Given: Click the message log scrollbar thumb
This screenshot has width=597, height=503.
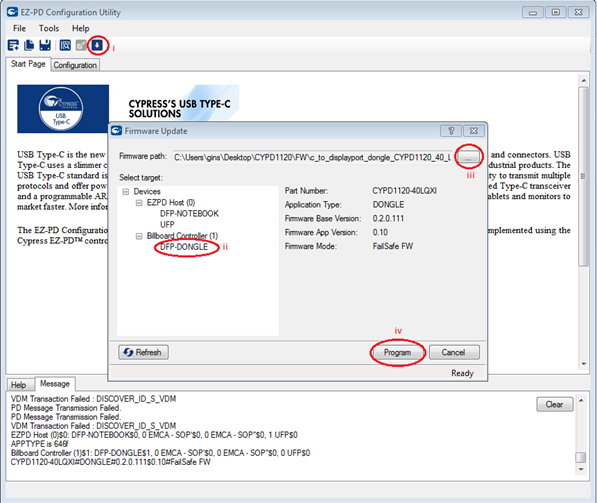Looking at the screenshot, I should (x=581, y=457).
